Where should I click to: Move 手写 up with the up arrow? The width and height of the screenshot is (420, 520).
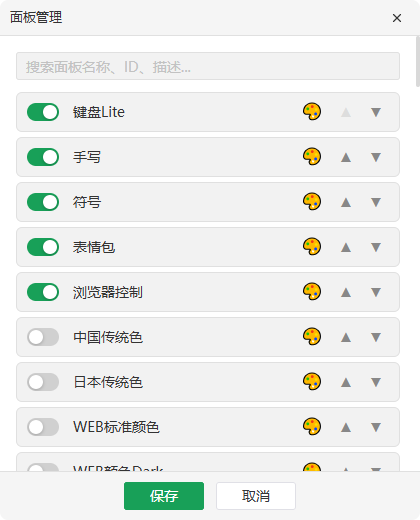(346, 157)
